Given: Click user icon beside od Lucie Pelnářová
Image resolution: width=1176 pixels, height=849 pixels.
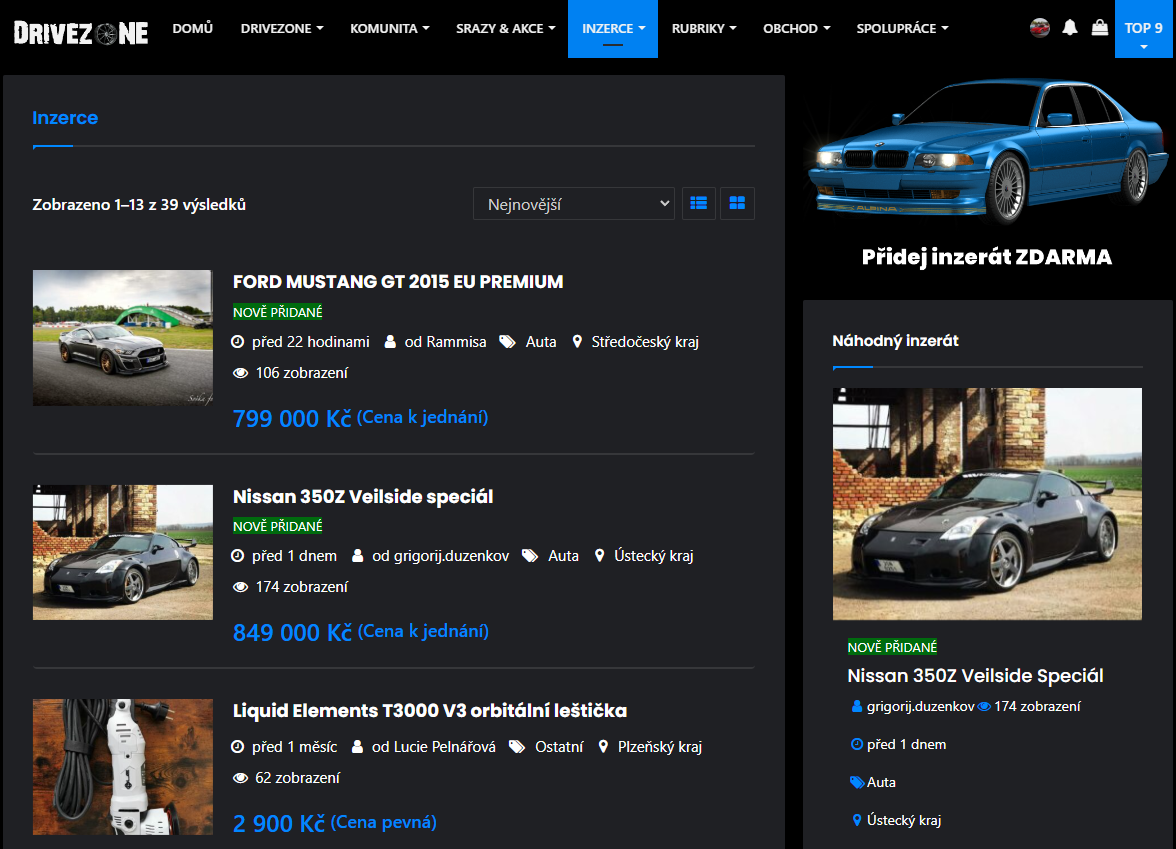Looking at the screenshot, I should tap(358, 747).
